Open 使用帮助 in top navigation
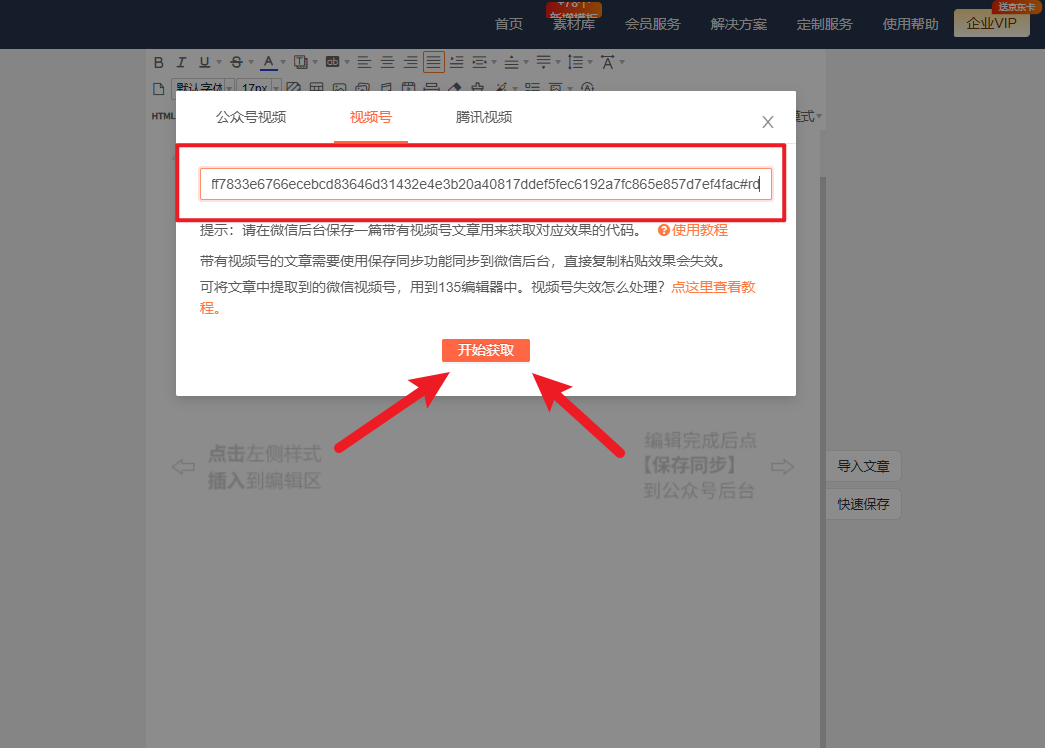 [910, 24]
